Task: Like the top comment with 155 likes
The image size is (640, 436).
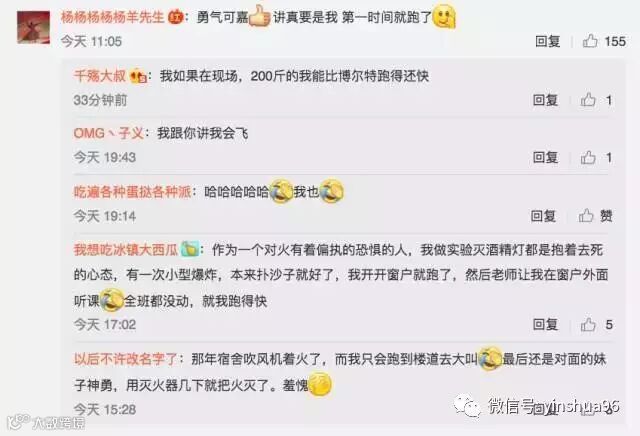Action: [590, 41]
